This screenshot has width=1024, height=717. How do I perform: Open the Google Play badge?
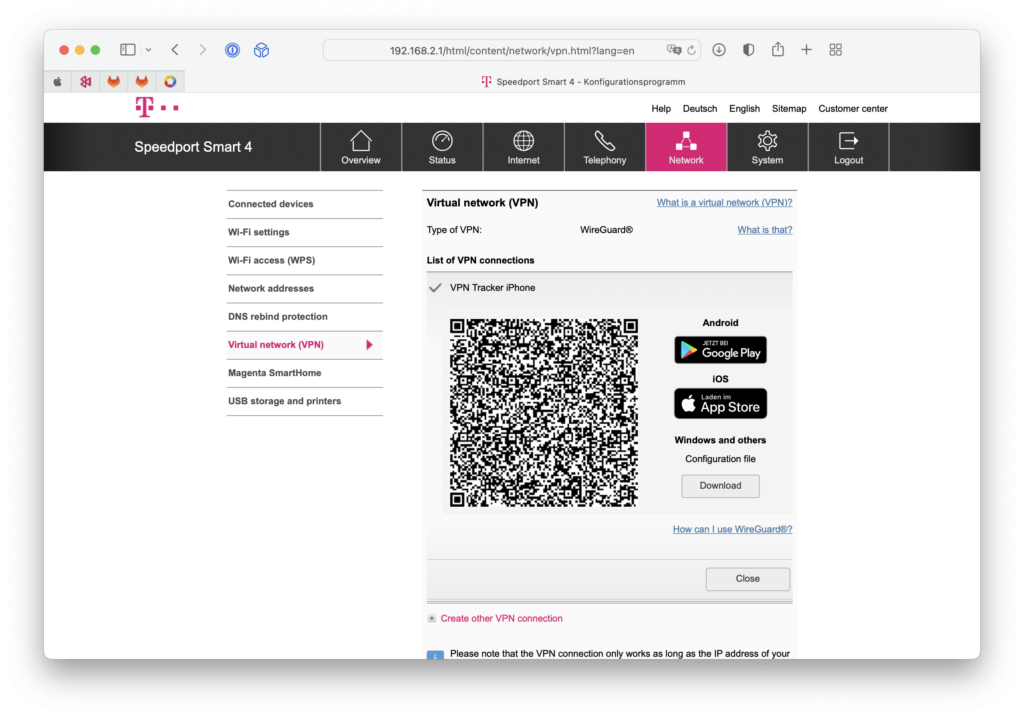point(720,350)
